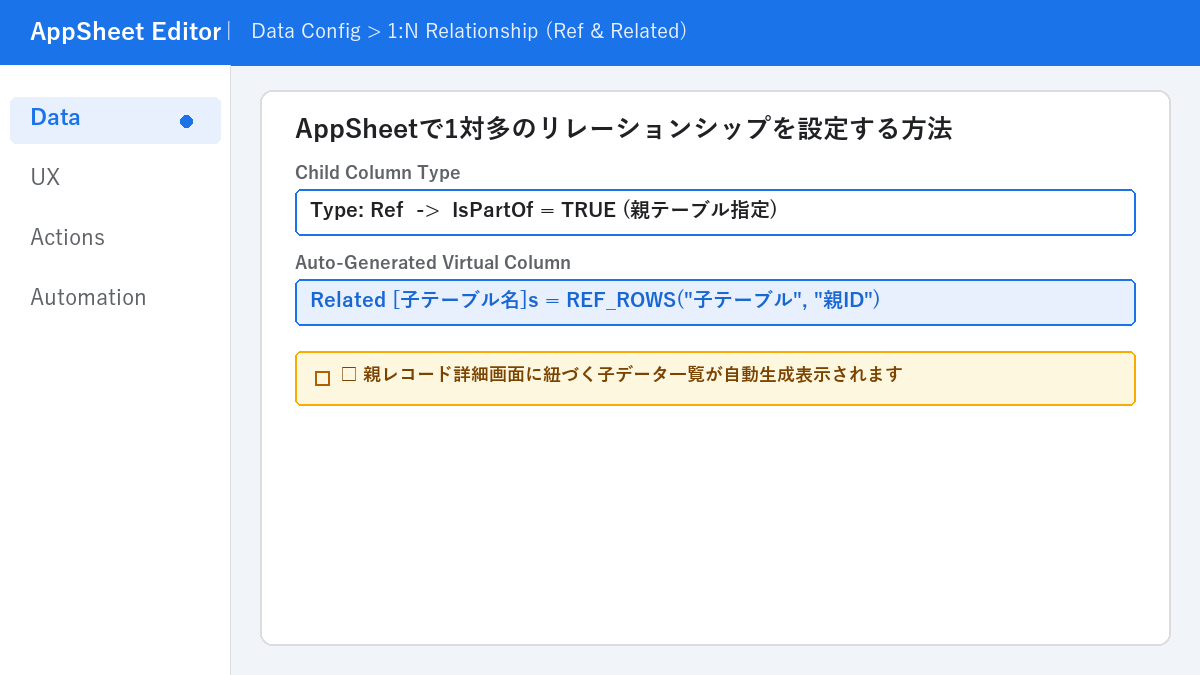
Task: Click the Child Column Type label
Action: tap(378, 173)
